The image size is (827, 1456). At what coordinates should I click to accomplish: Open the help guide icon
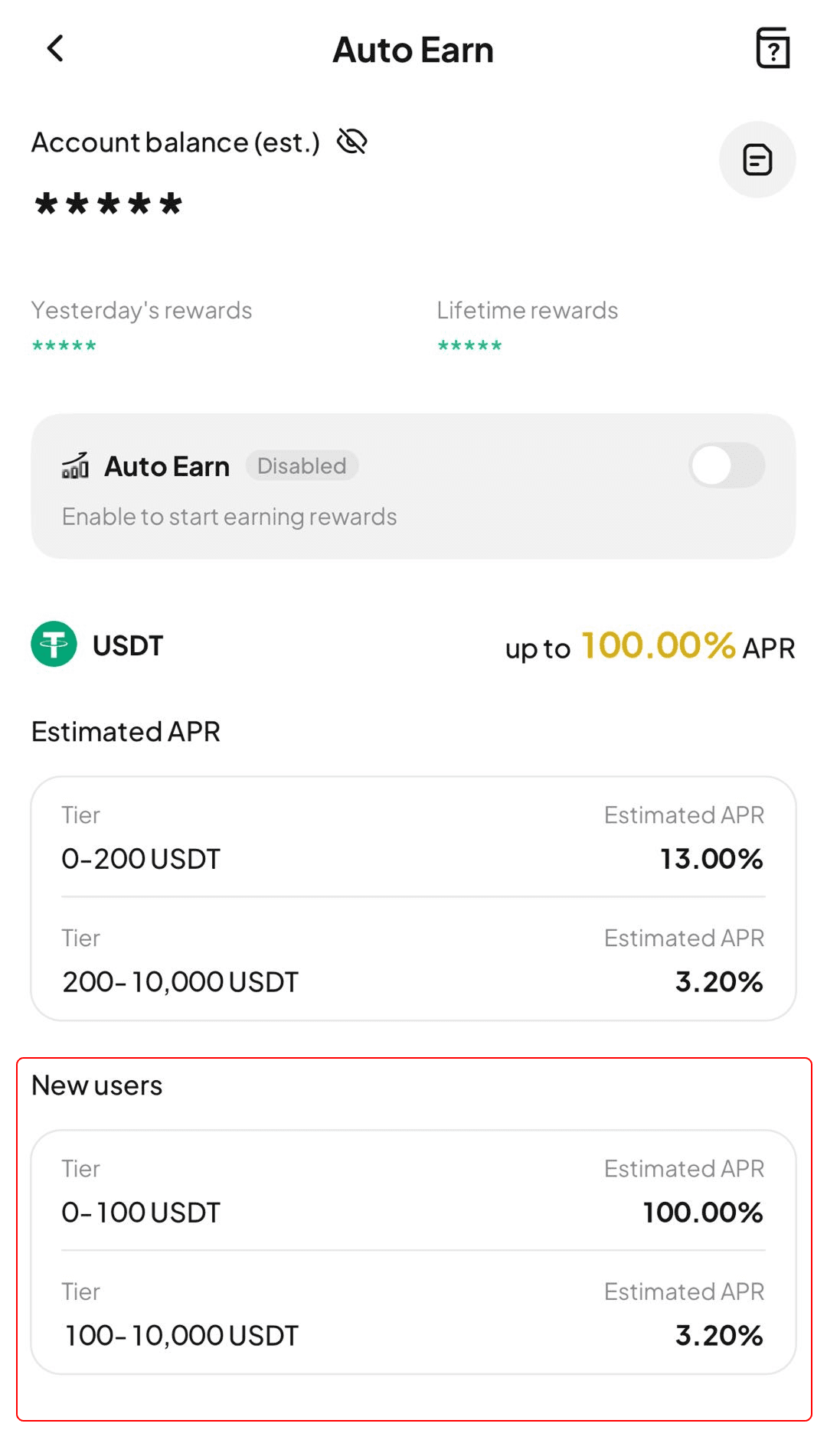(x=773, y=49)
